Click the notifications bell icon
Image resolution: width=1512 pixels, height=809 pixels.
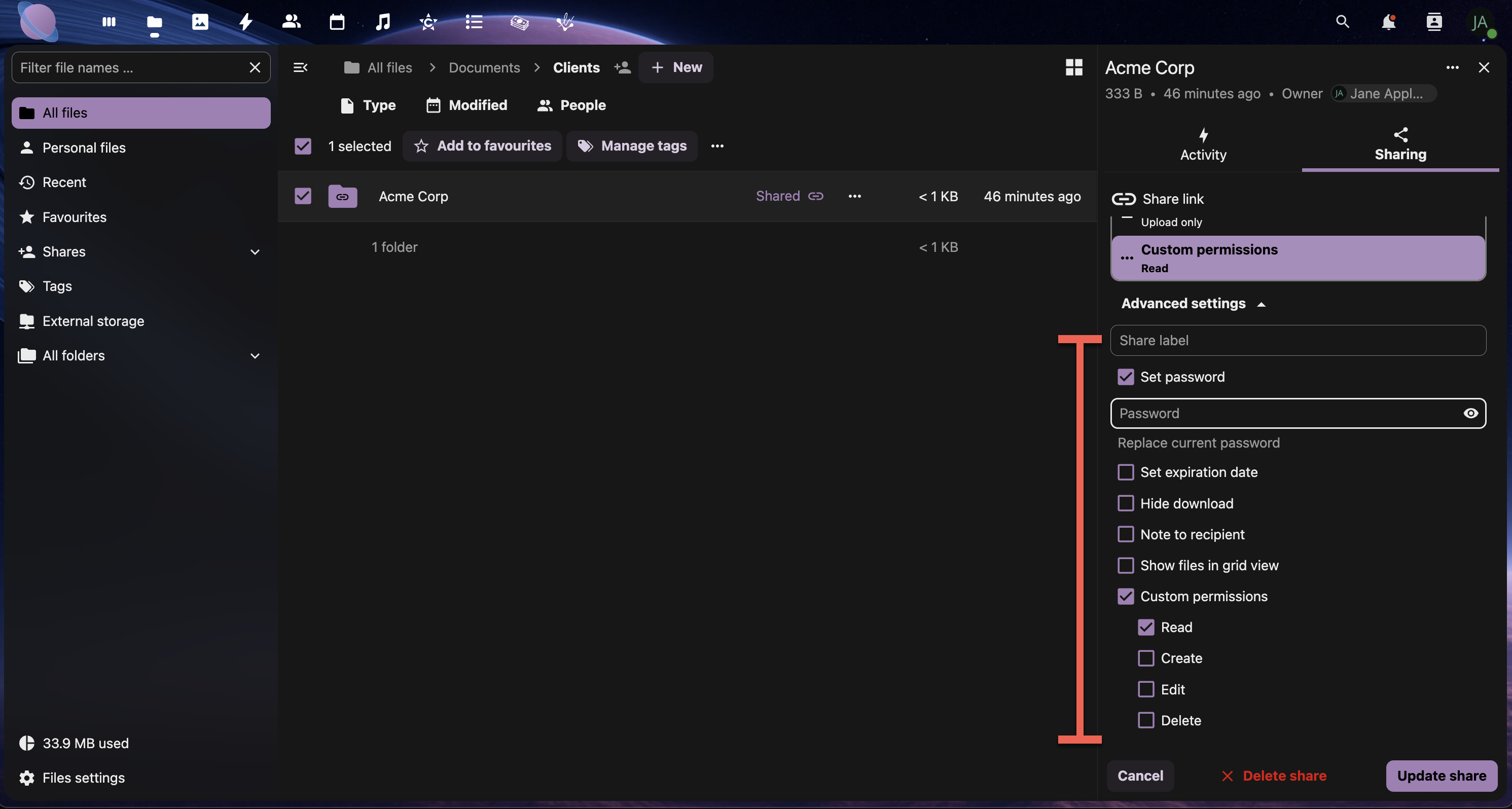click(1388, 22)
